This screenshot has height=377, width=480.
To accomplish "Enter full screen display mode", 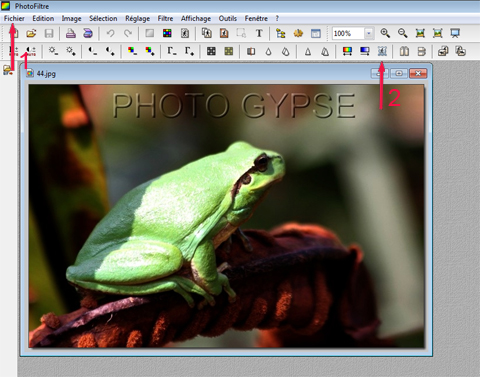I will [455, 33].
